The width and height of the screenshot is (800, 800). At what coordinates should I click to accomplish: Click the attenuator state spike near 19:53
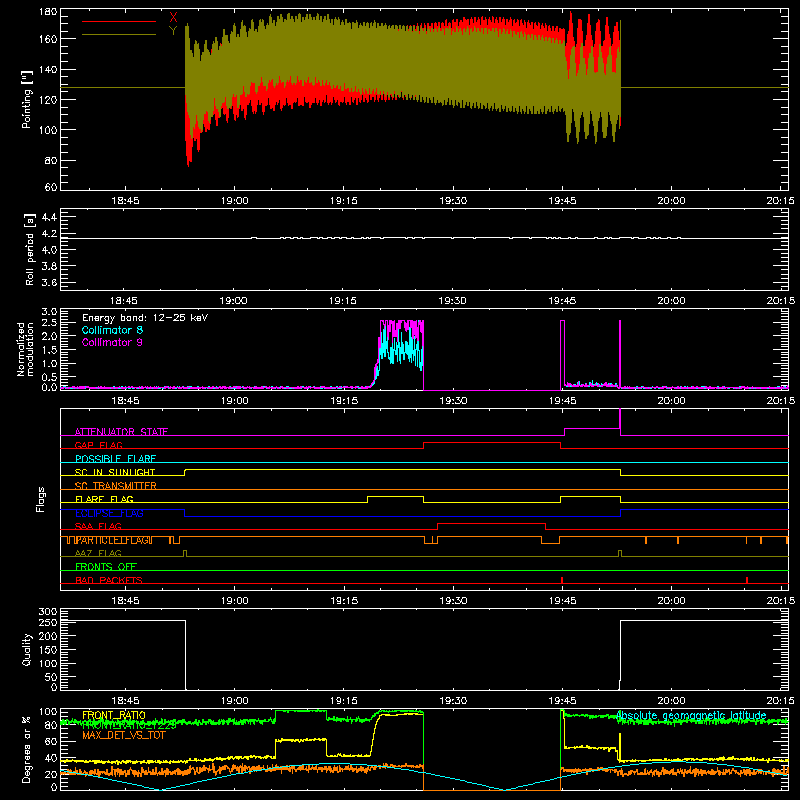620,421
